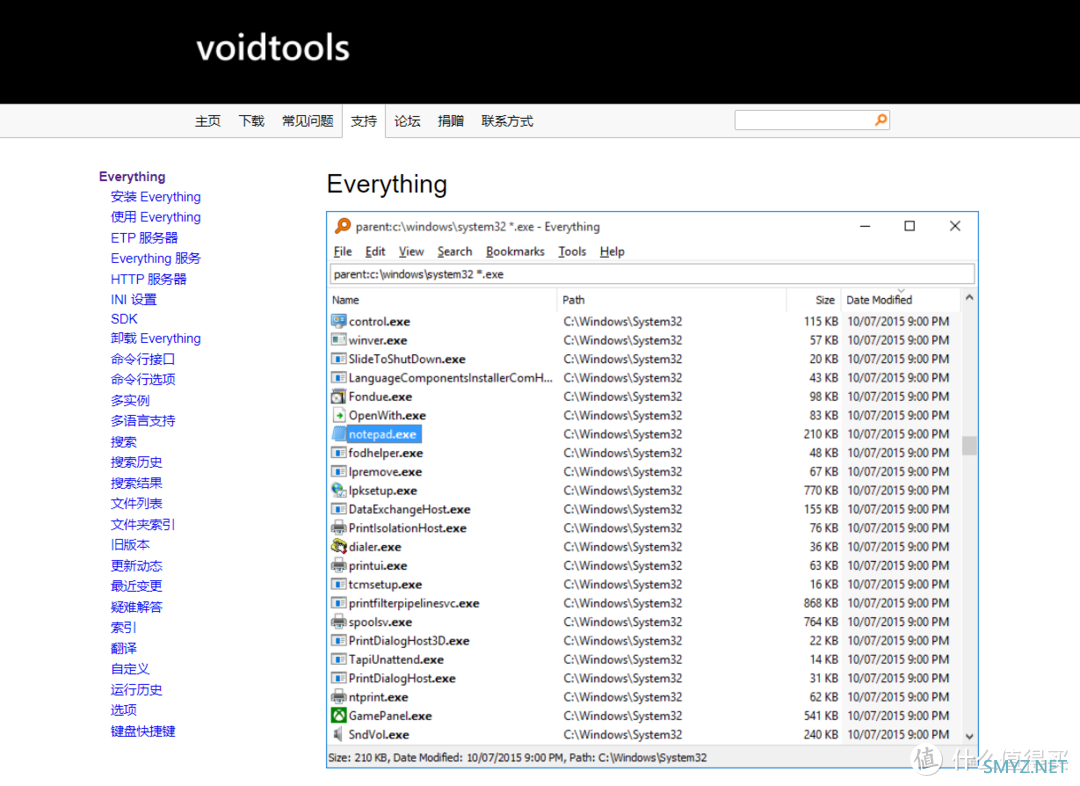
Task: Open the 捐赠 nav tab
Action: point(450,121)
